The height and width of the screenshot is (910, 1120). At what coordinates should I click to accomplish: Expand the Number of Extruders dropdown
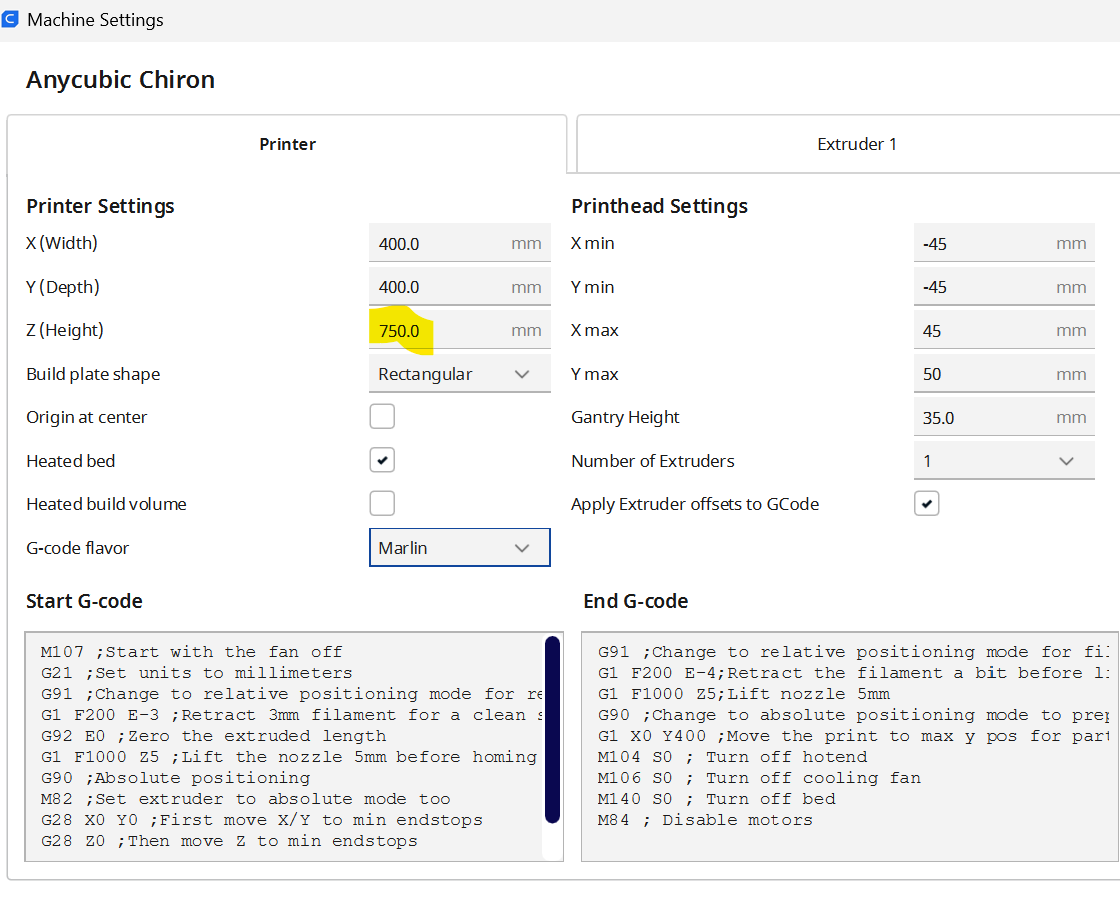click(1004, 460)
